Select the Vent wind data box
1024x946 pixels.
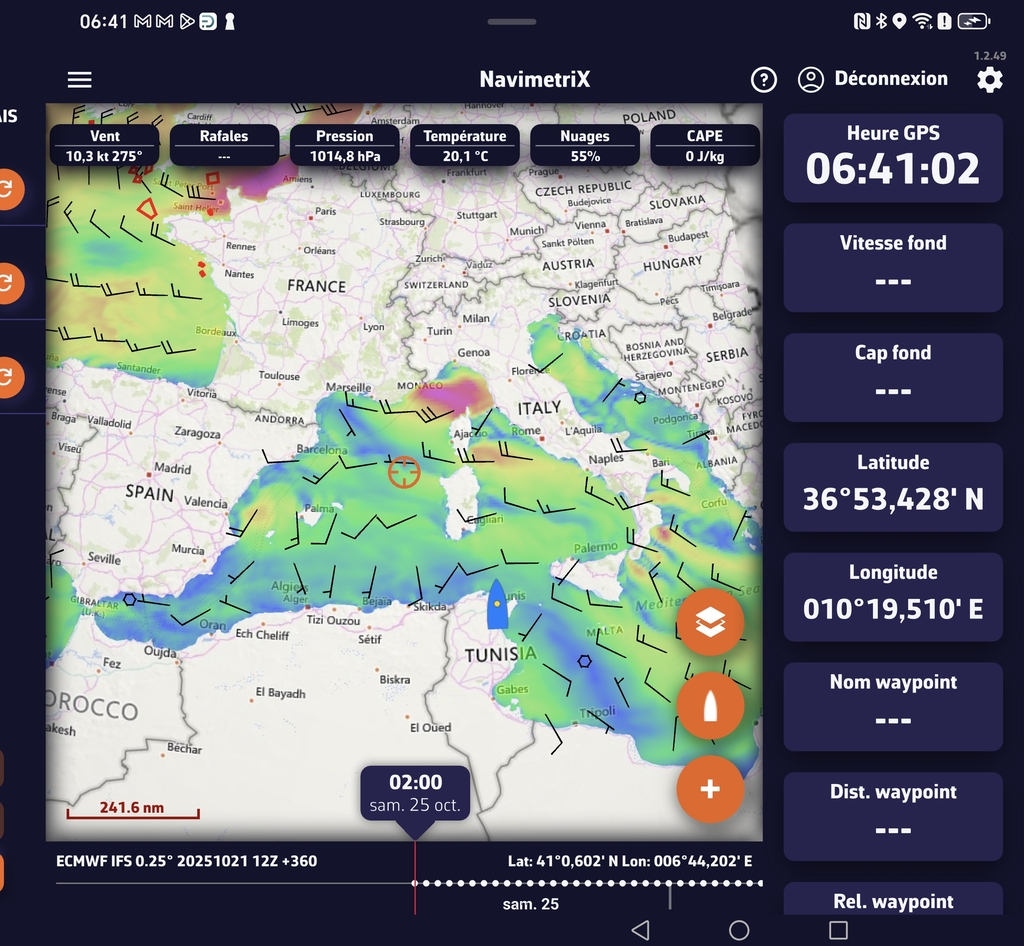click(x=104, y=146)
